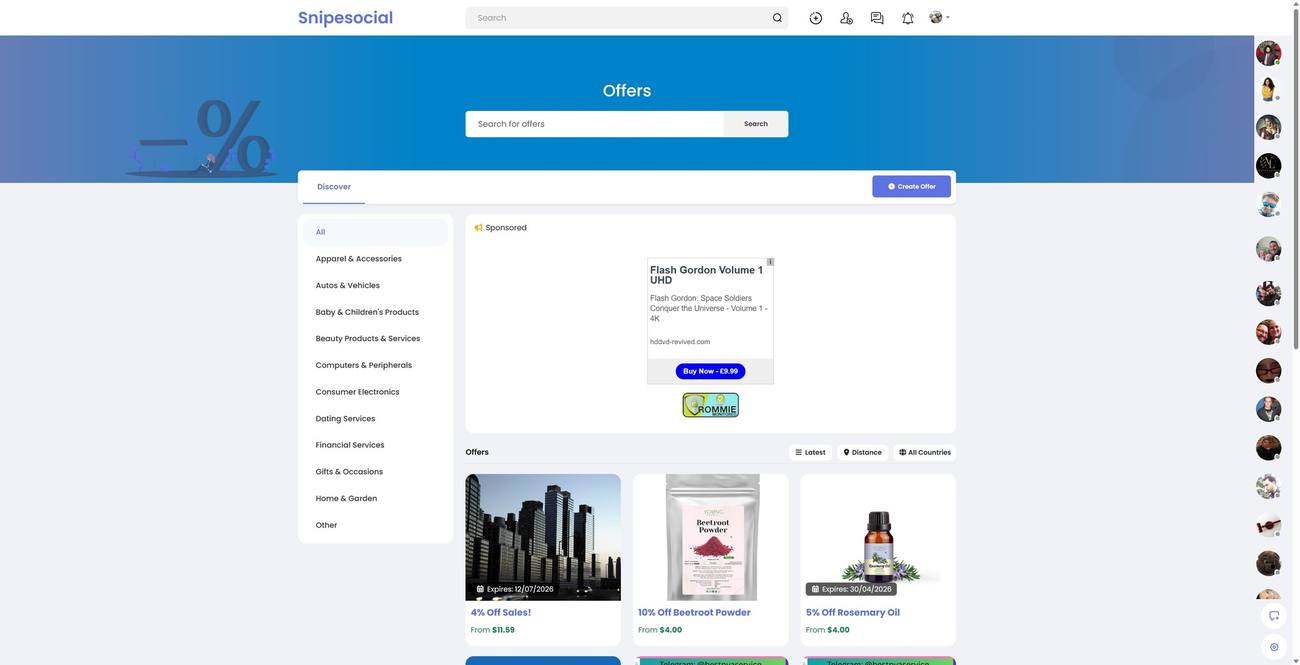The image size is (1300, 665).
Task: Open the Financial Services category
Action: [x=376, y=445]
